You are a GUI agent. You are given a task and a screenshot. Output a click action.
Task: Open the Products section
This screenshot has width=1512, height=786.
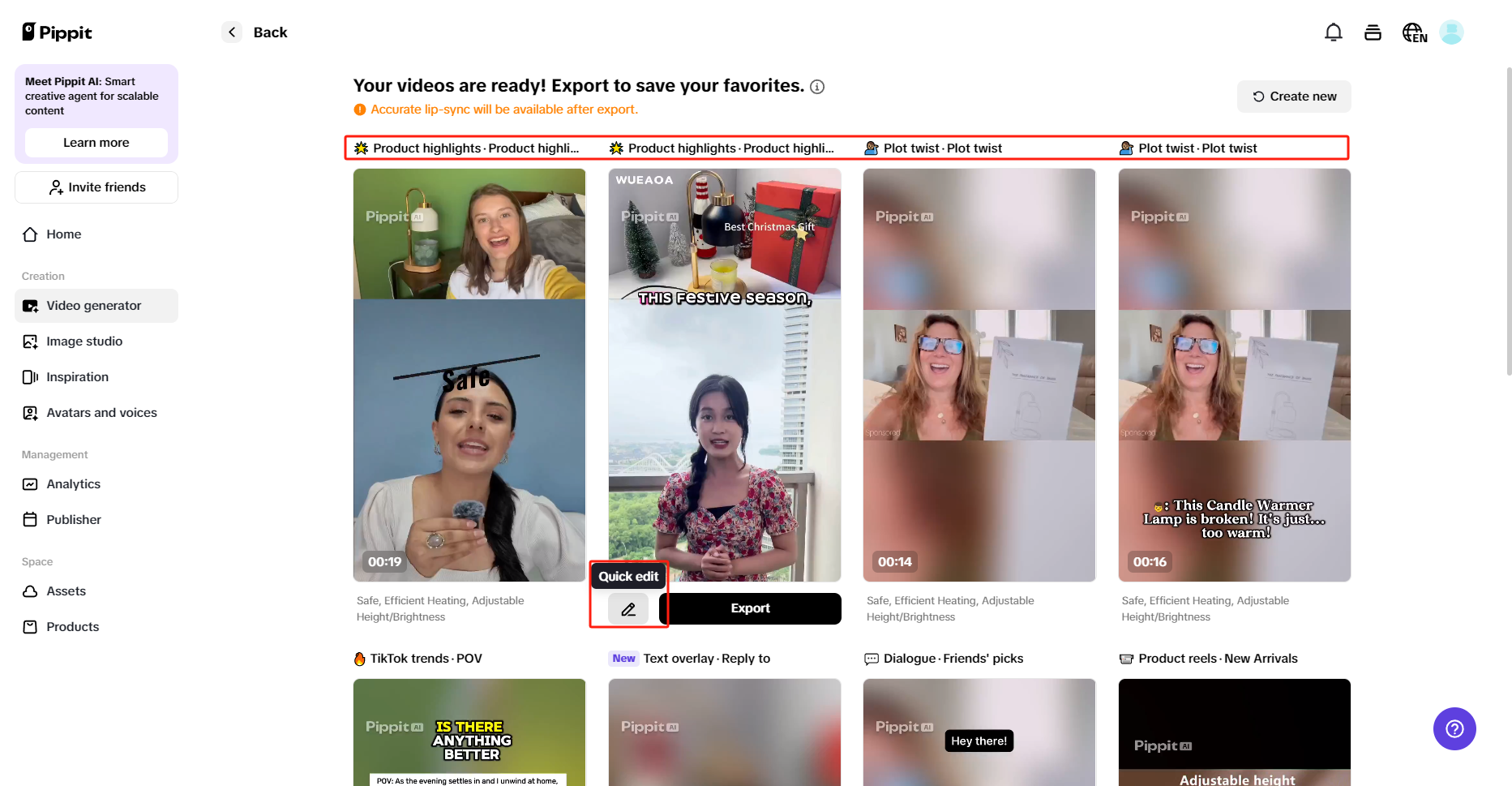tap(72, 626)
